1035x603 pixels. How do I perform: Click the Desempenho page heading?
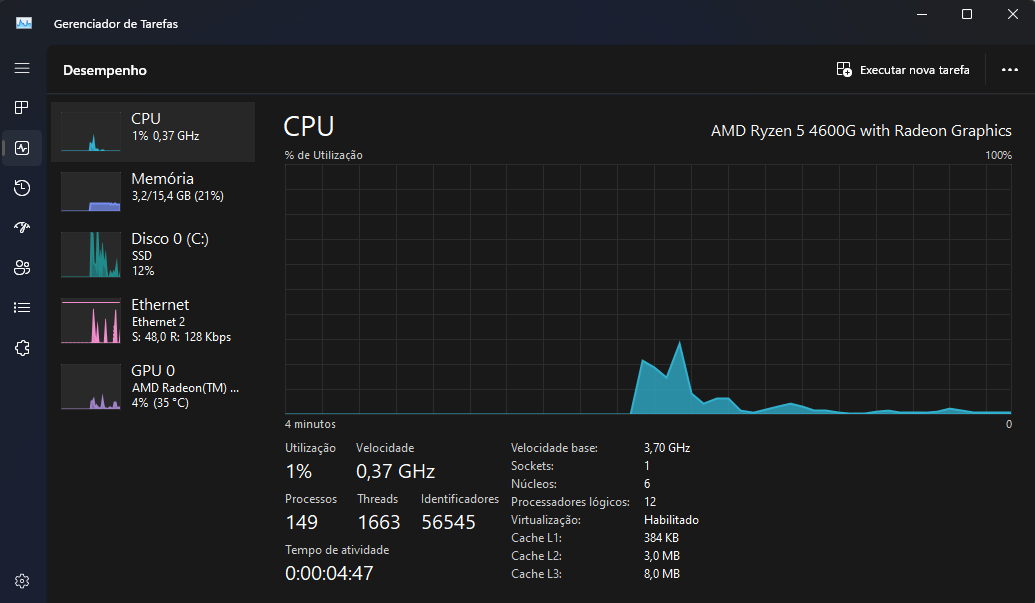(x=105, y=70)
